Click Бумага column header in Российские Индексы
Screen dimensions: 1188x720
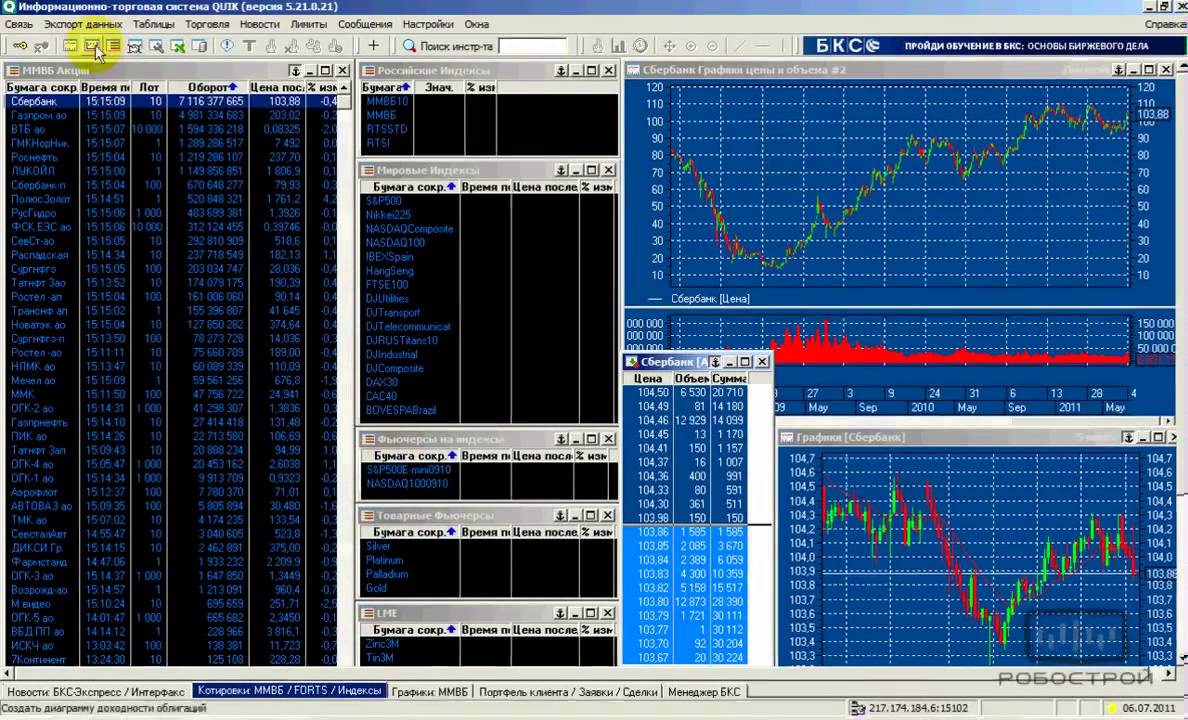[387, 87]
